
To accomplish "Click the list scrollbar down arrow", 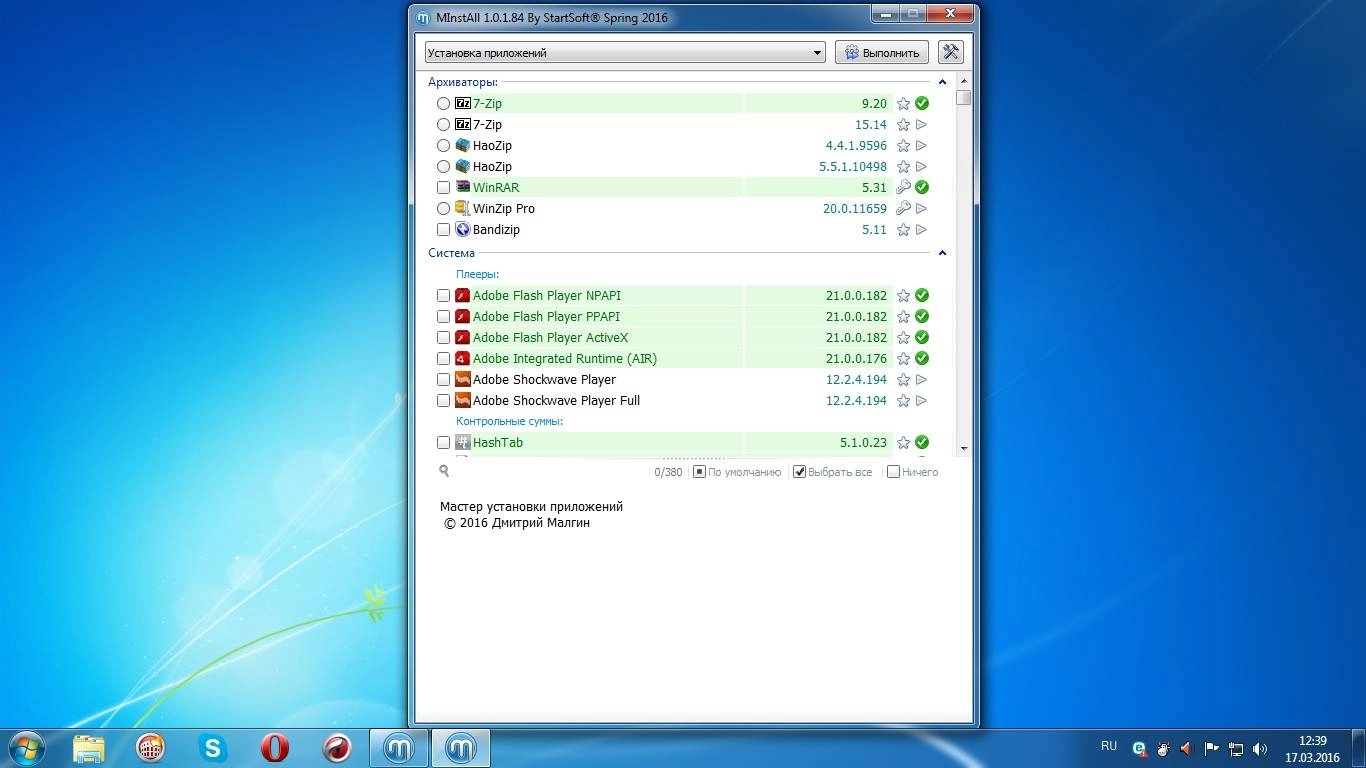I will pyautogui.click(x=964, y=449).
